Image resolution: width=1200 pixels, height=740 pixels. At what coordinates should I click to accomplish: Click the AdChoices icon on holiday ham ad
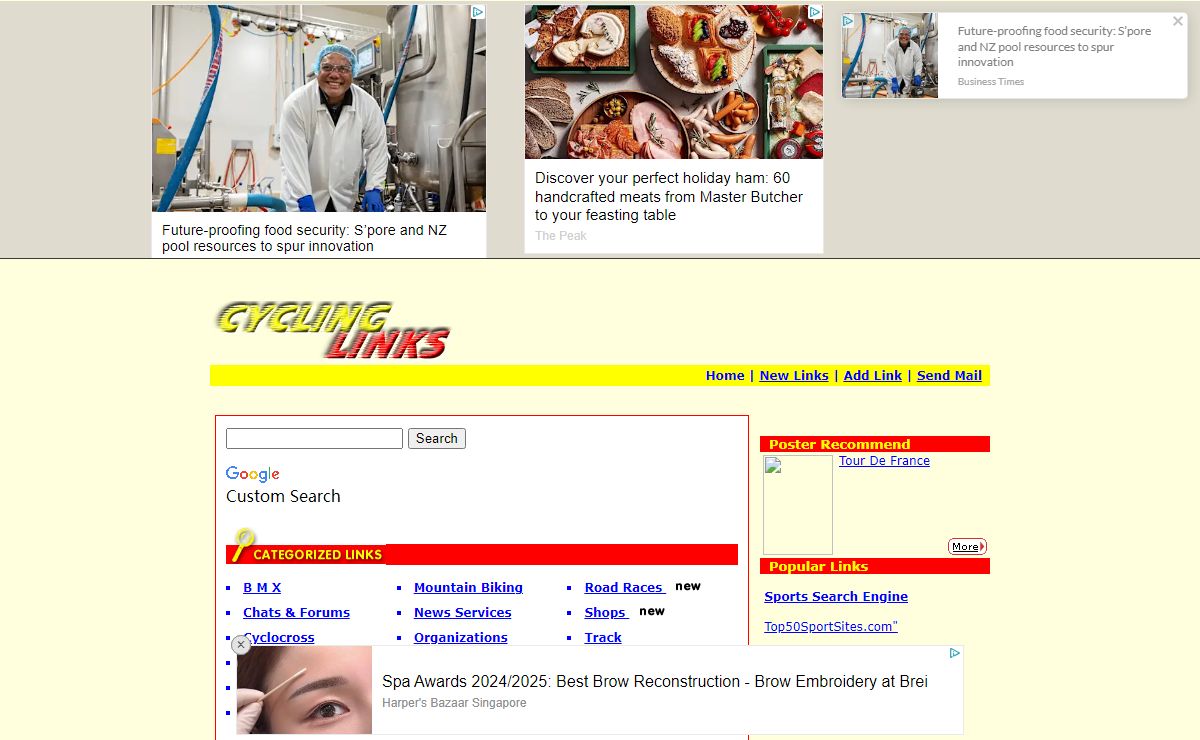coord(815,12)
